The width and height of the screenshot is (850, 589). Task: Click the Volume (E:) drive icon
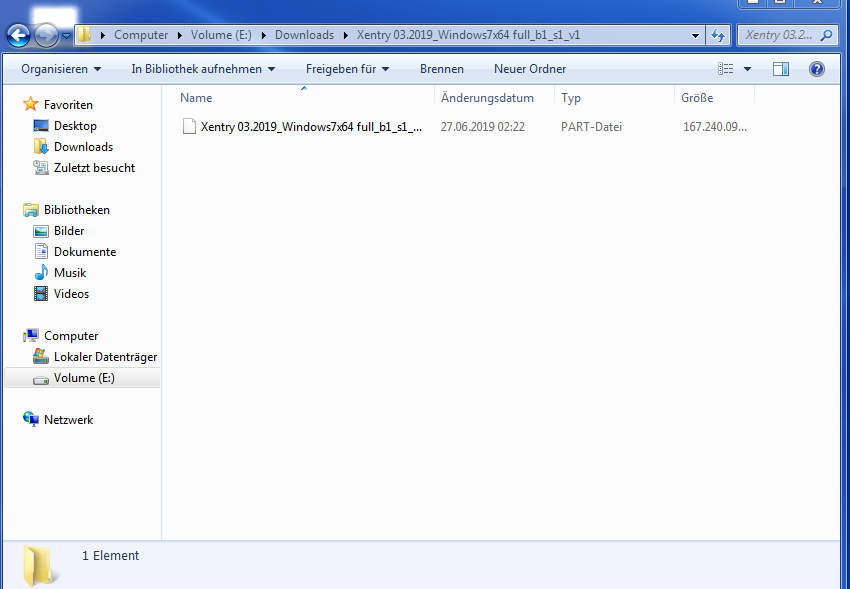(41, 380)
